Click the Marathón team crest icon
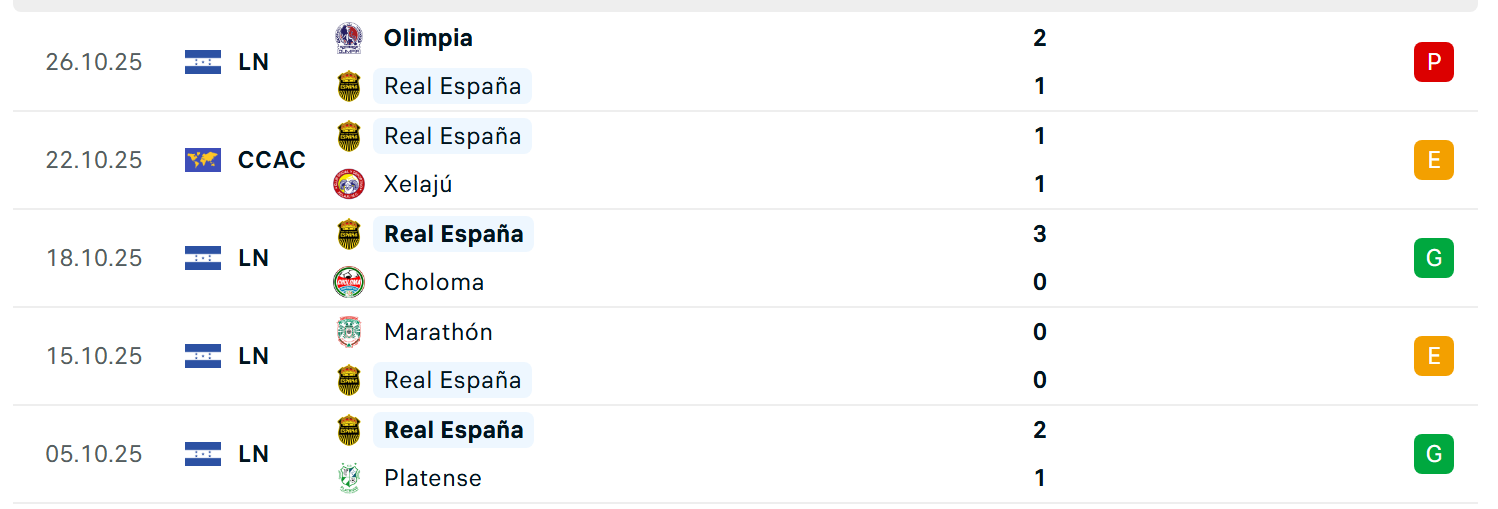 tap(348, 332)
